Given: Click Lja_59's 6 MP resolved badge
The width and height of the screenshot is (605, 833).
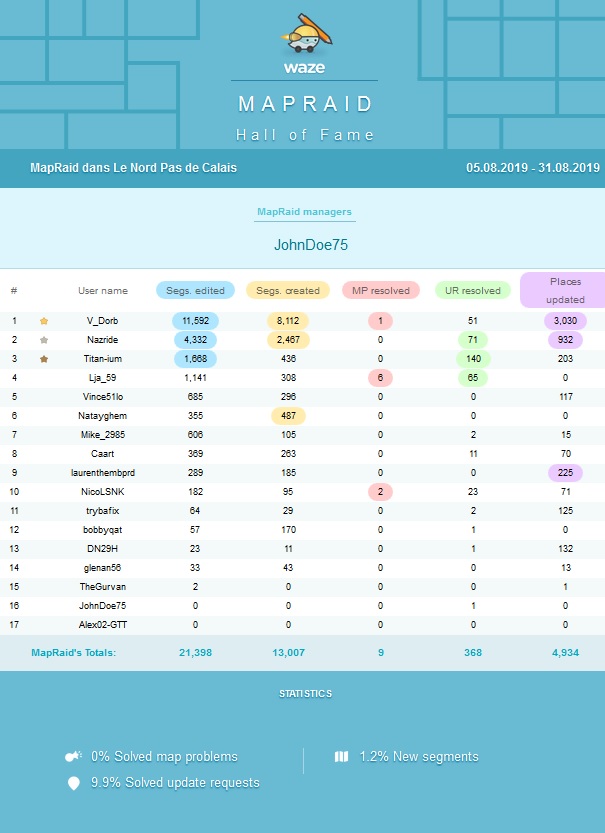Looking at the screenshot, I should point(380,378).
